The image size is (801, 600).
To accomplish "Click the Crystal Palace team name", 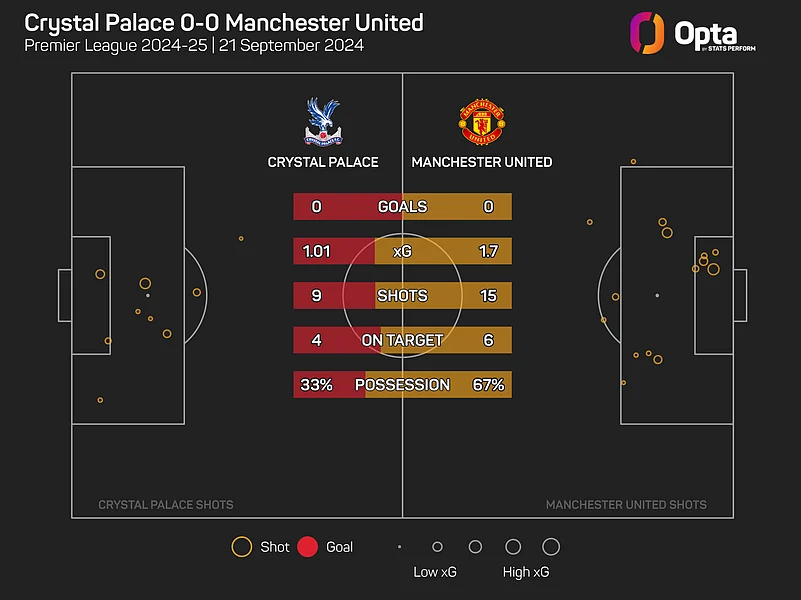I will [x=323, y=162].
